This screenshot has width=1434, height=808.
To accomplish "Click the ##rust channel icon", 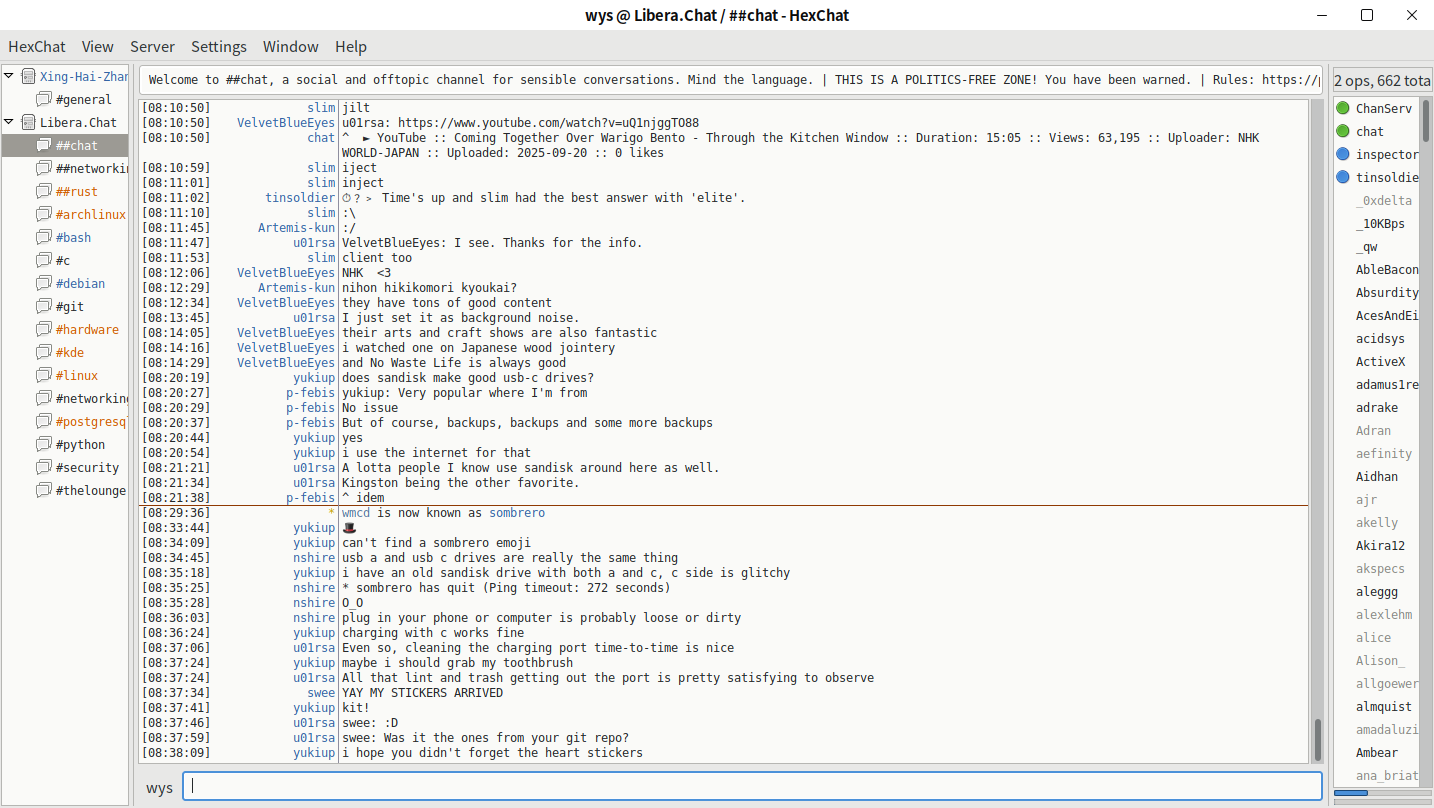I will [x=43, y=191].
